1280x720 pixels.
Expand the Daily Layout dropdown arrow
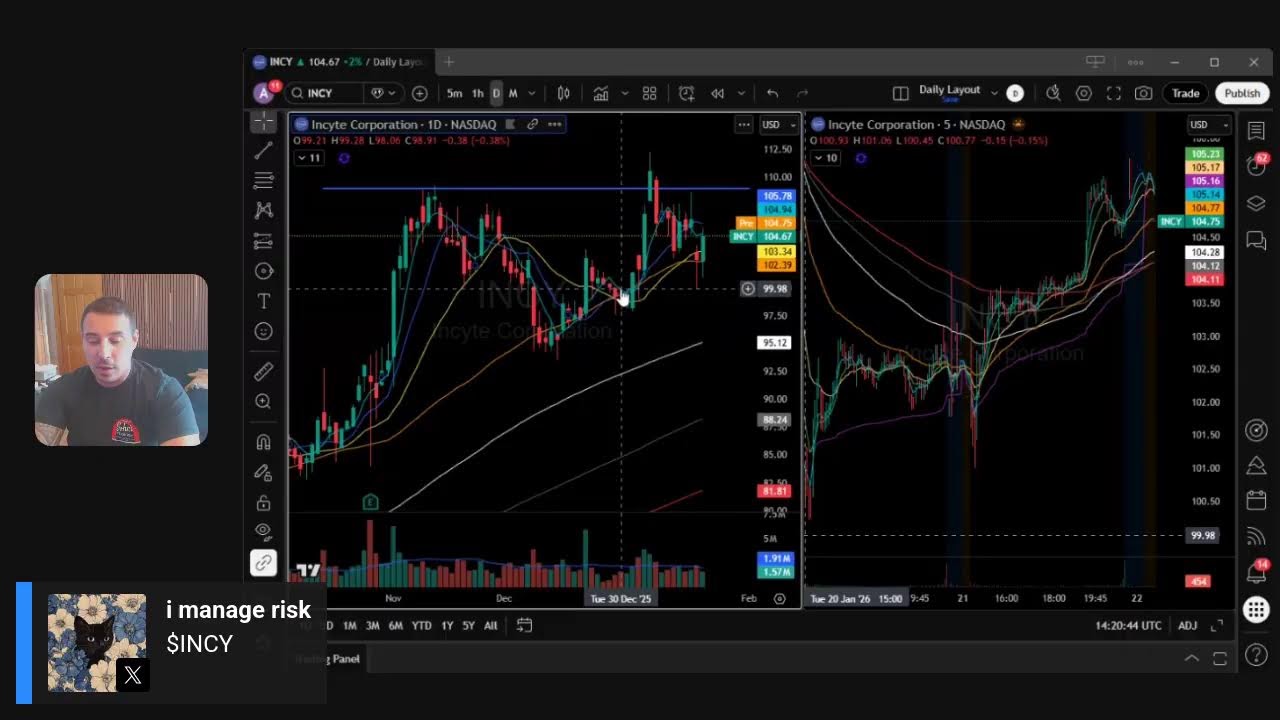click(x=994, y=93)
